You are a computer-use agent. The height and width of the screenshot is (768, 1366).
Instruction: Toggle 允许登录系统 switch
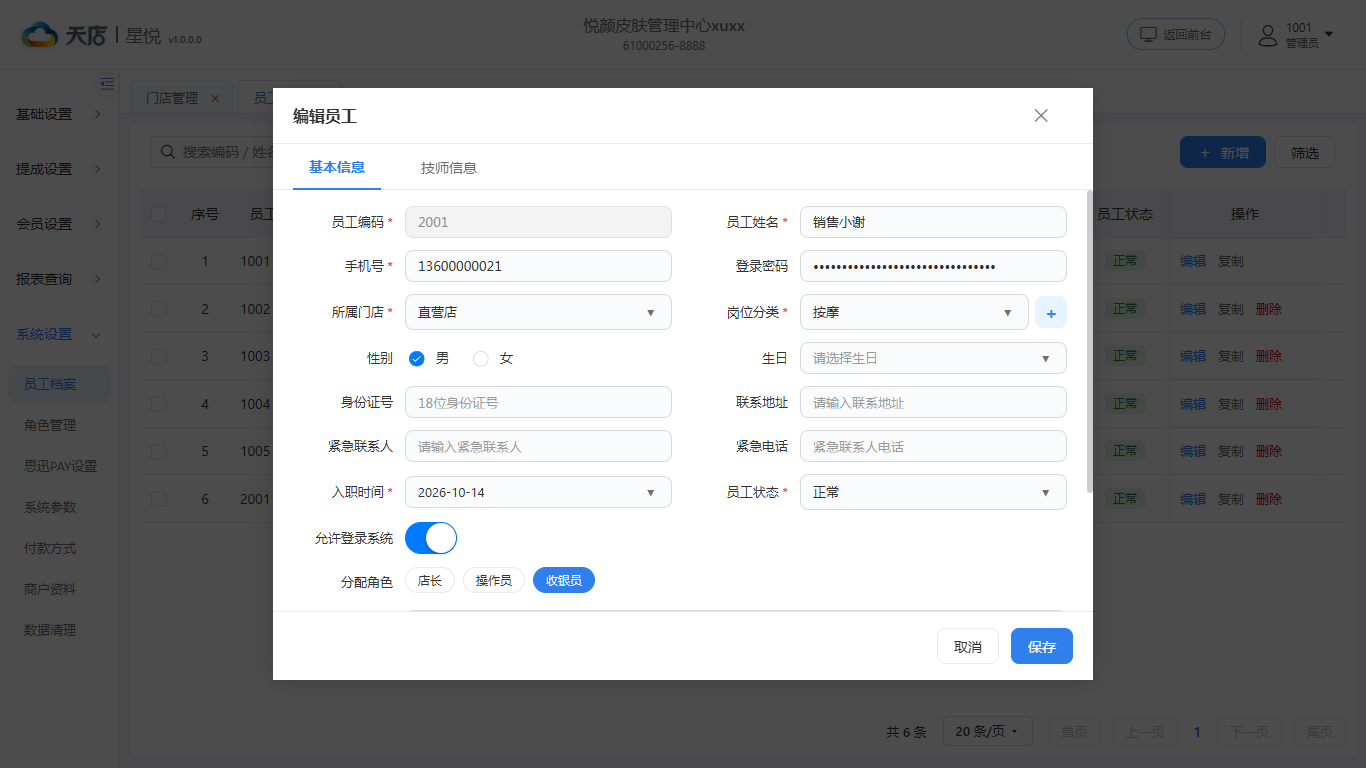431,538
